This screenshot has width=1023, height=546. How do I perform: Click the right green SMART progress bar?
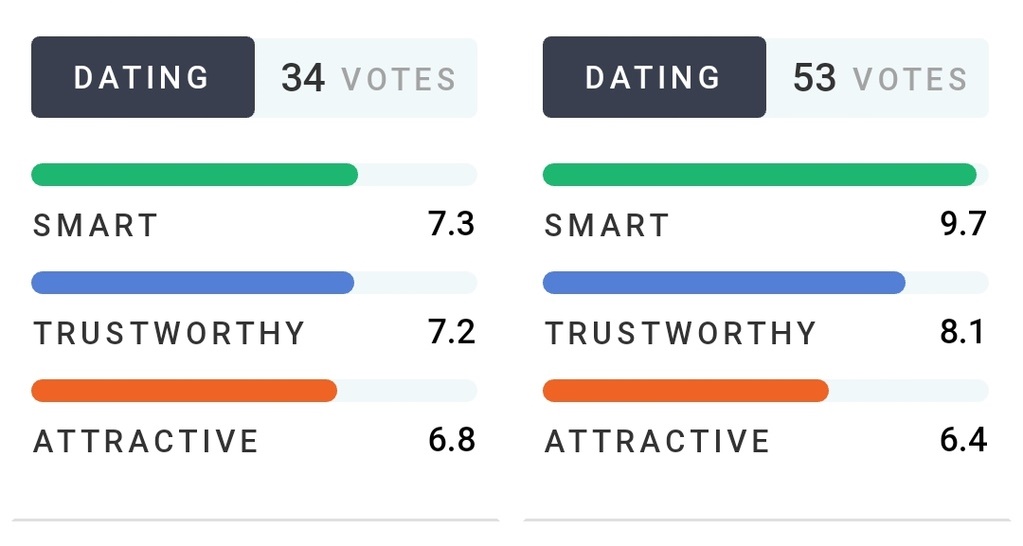766,175
